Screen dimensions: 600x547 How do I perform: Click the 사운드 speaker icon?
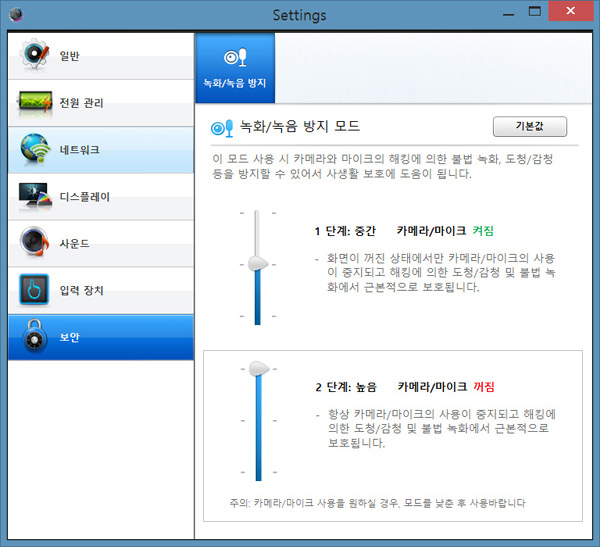(34, 242)
